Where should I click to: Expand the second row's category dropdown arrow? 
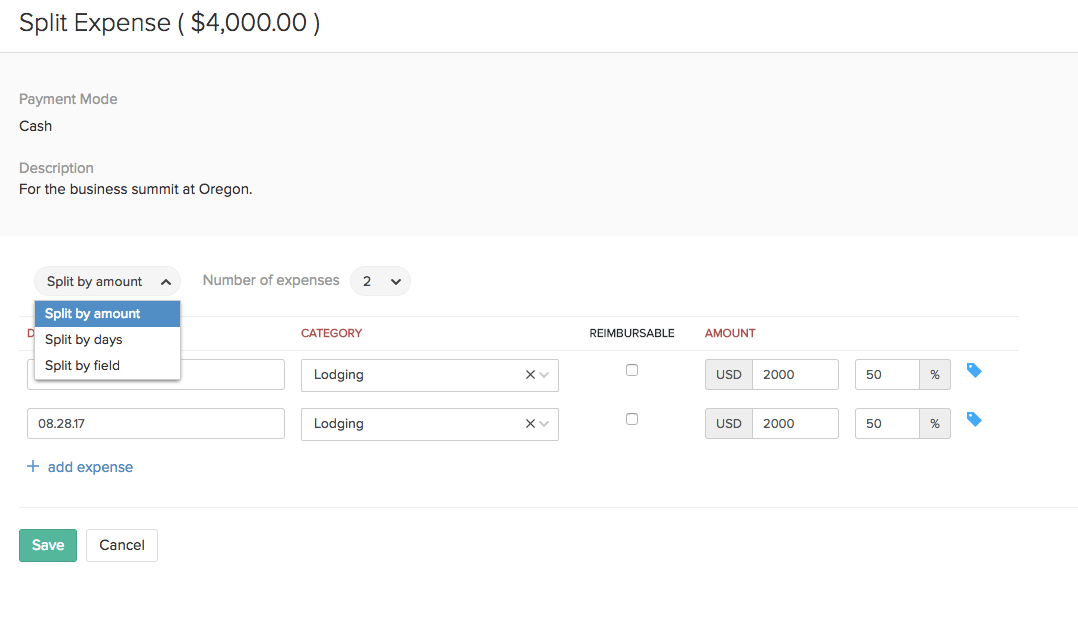545,424
